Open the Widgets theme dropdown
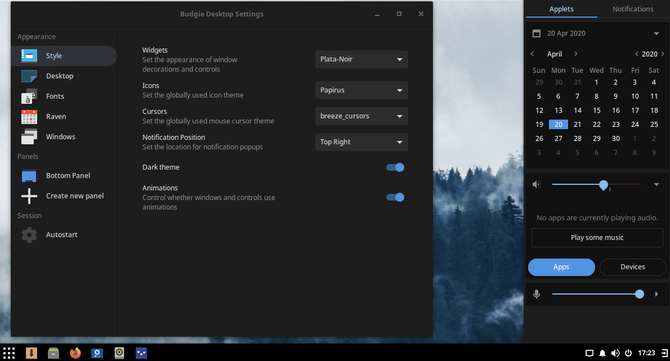 tap(361, 59)
